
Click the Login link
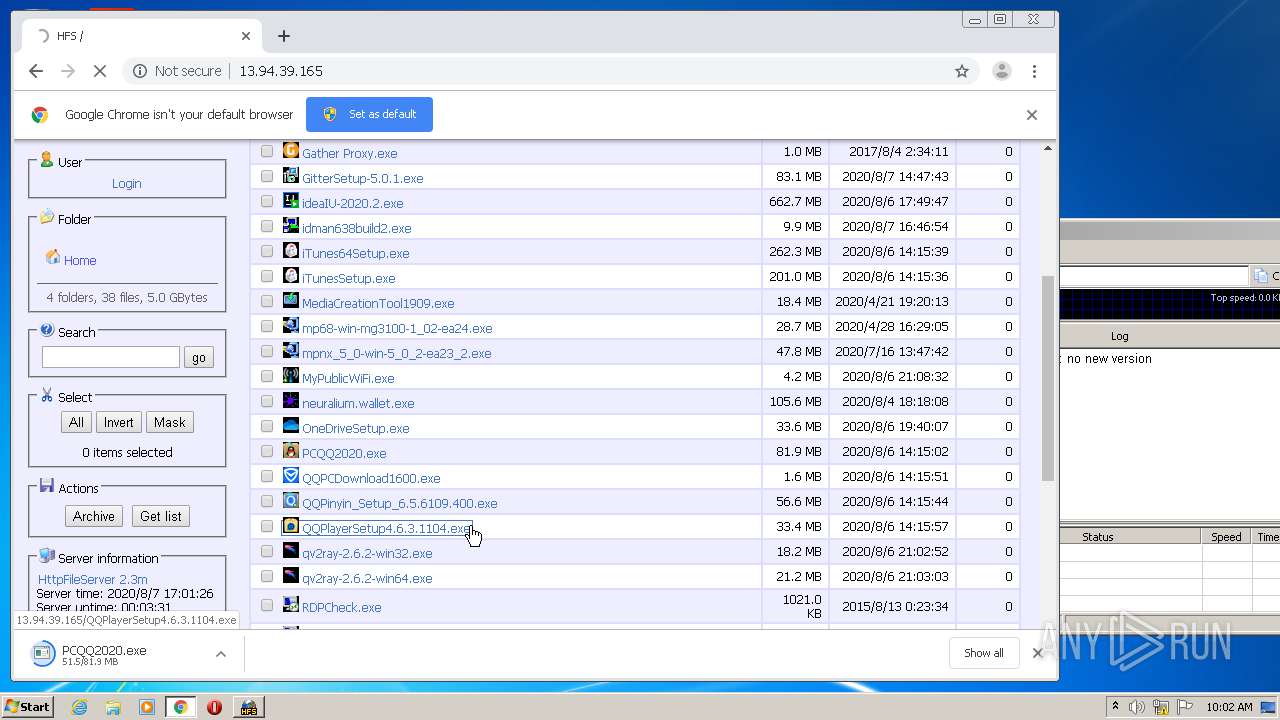click(126, 183)
